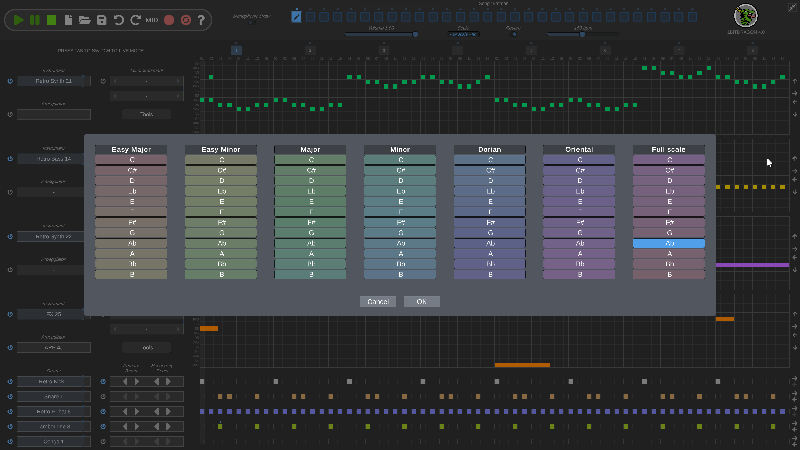Click the Pause playback icon
Viewport: 800px width, 450px height.
click(x=35, y=19)
